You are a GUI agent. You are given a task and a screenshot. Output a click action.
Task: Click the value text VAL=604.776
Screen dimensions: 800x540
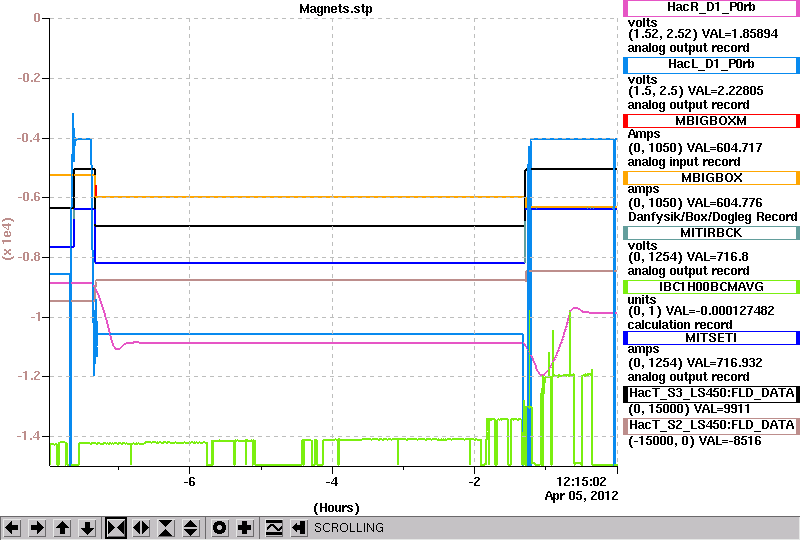[724, 203]
